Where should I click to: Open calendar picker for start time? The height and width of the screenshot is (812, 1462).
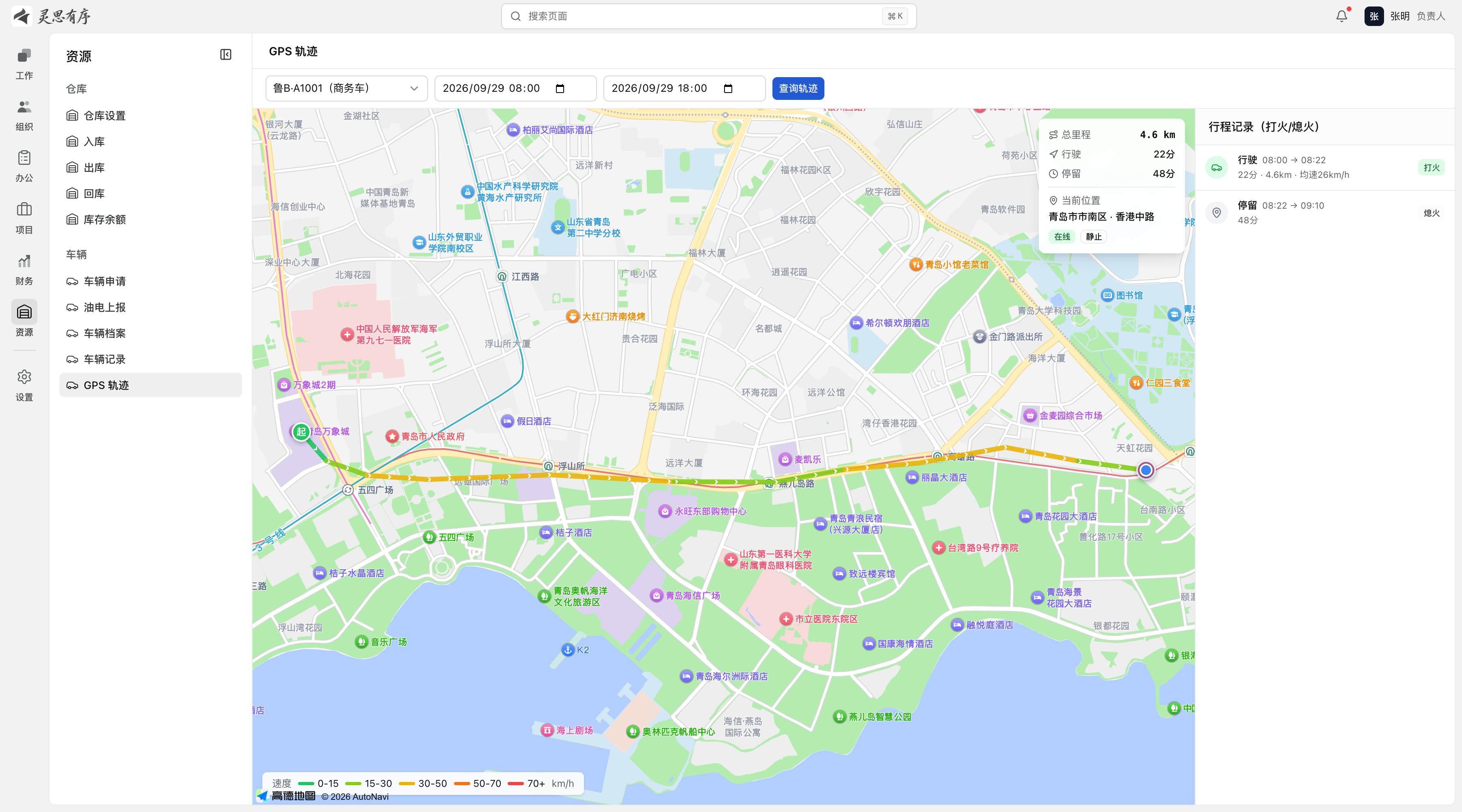(560, 89)
